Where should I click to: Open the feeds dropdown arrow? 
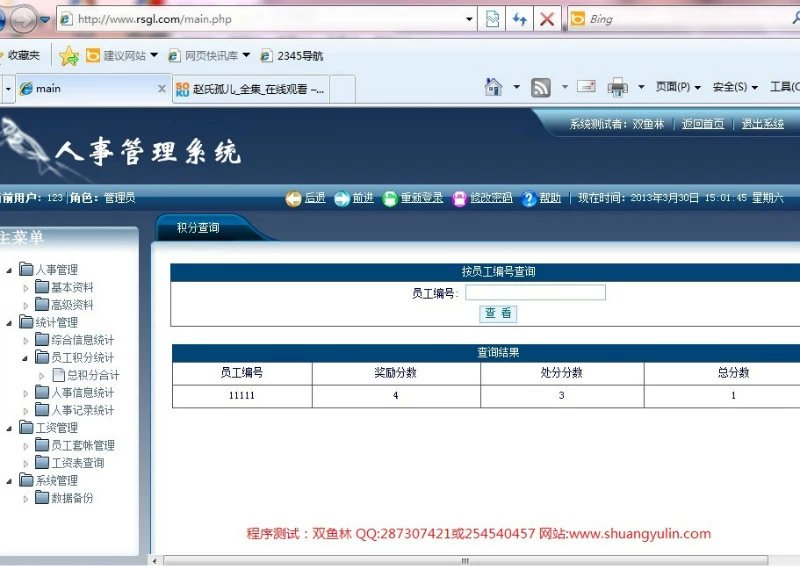pyautogui.click(x=564, y=87)
